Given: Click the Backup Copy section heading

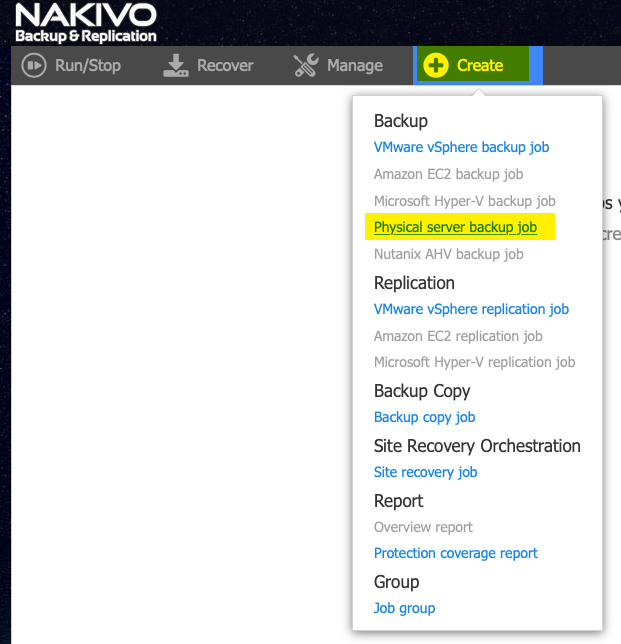Looking at the screenshot, I should [422, 391].
